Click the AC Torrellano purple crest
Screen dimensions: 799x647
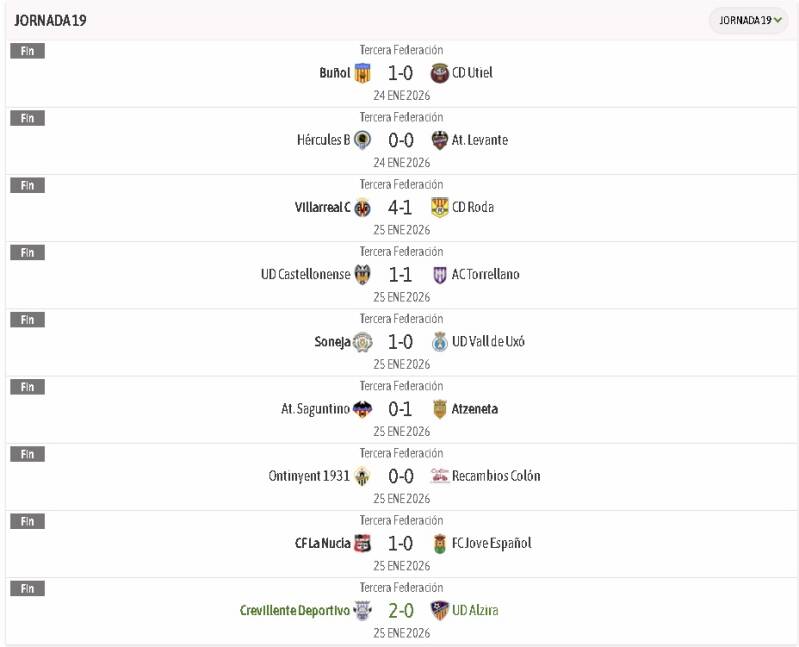(439, 274)
